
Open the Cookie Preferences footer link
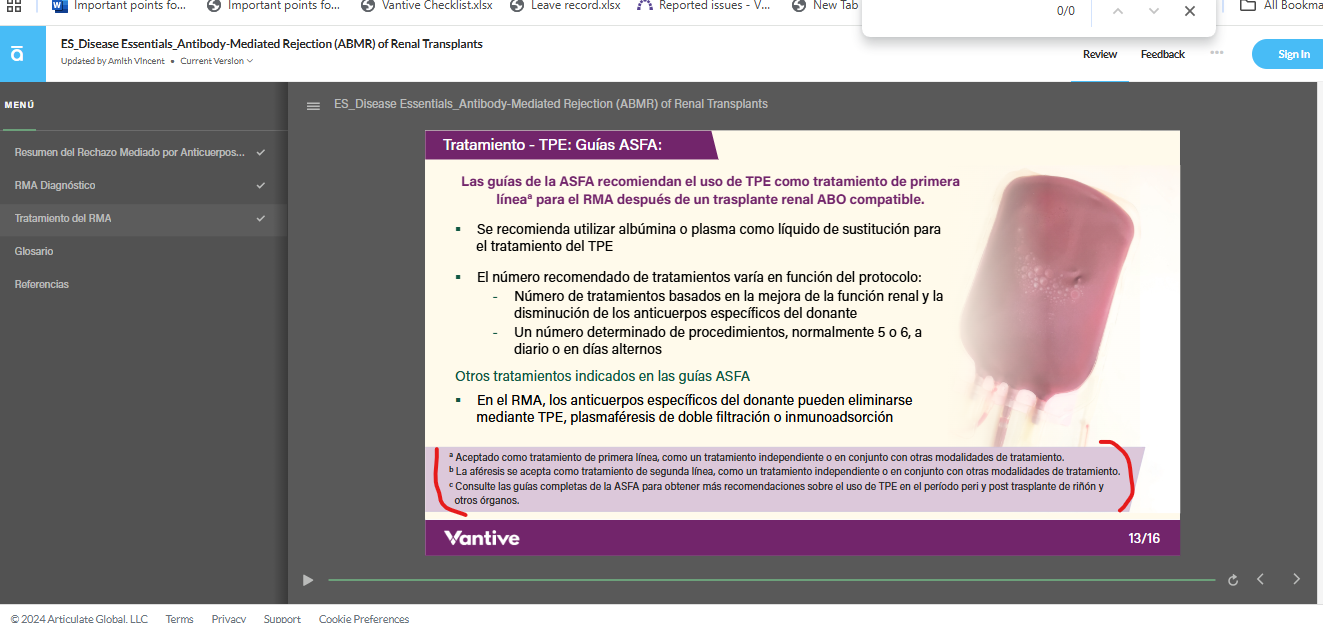click(x=364, y=619)
